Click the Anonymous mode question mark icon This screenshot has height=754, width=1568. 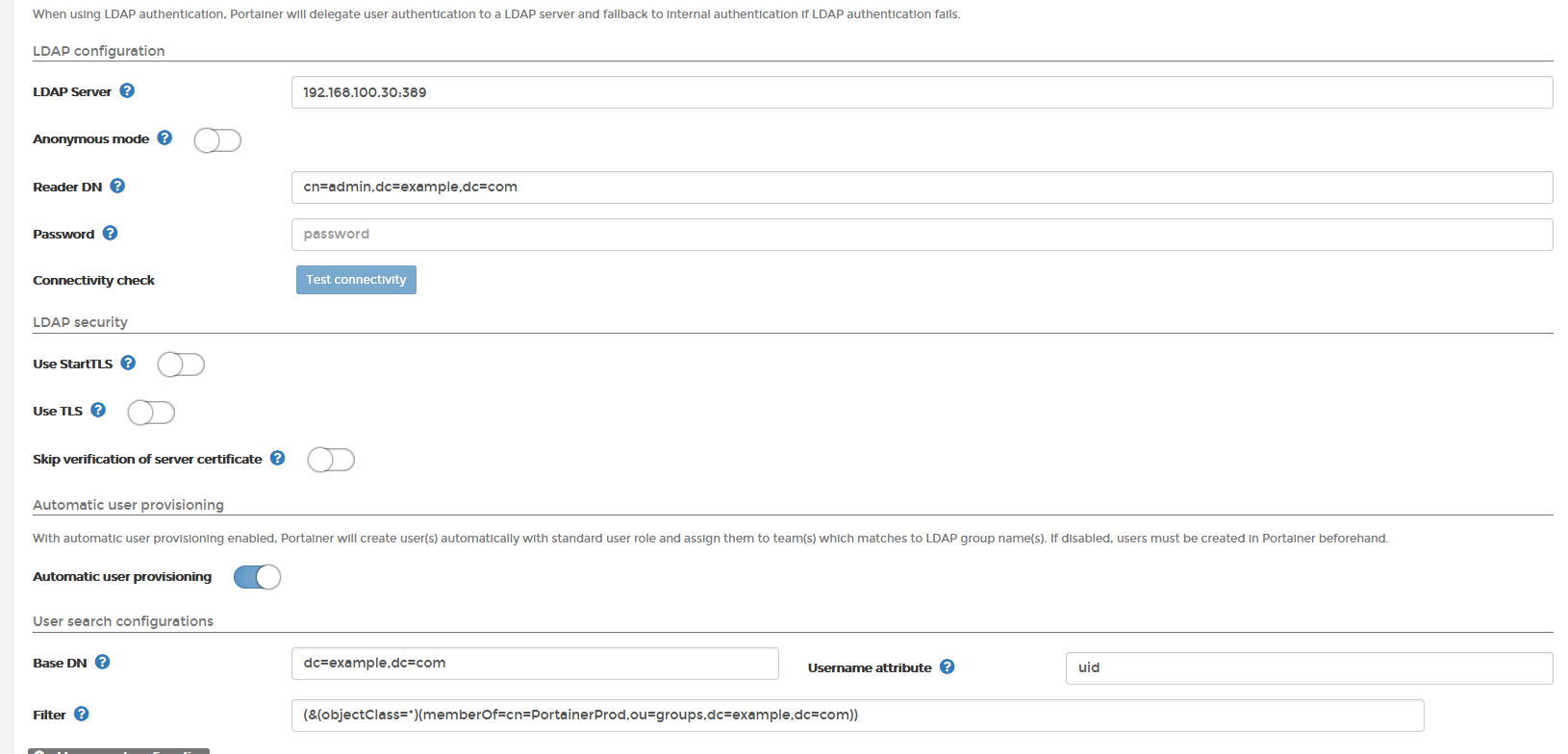[164, 138]
